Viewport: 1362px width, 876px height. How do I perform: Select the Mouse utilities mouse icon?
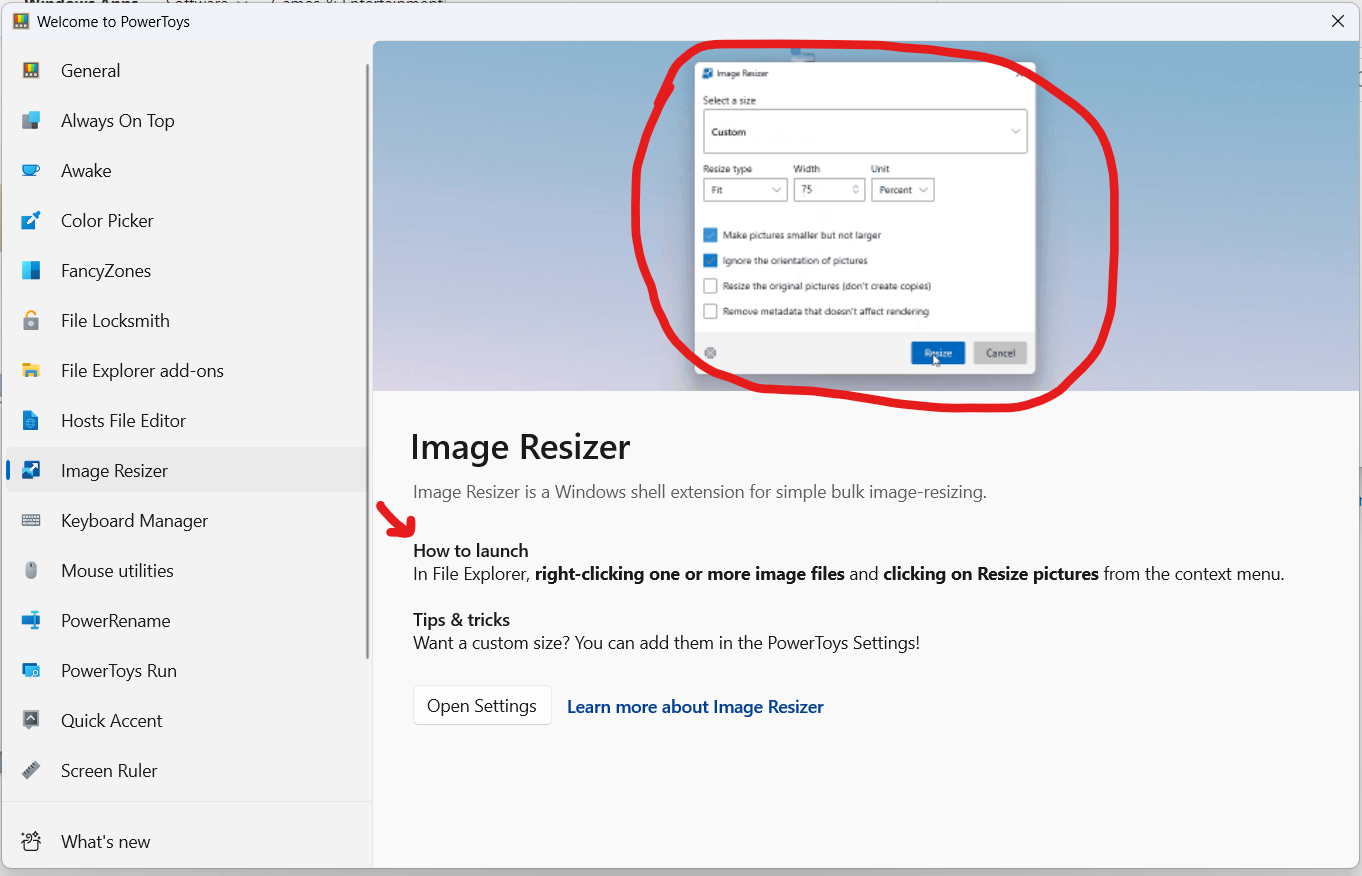click(x=31, y=571)
